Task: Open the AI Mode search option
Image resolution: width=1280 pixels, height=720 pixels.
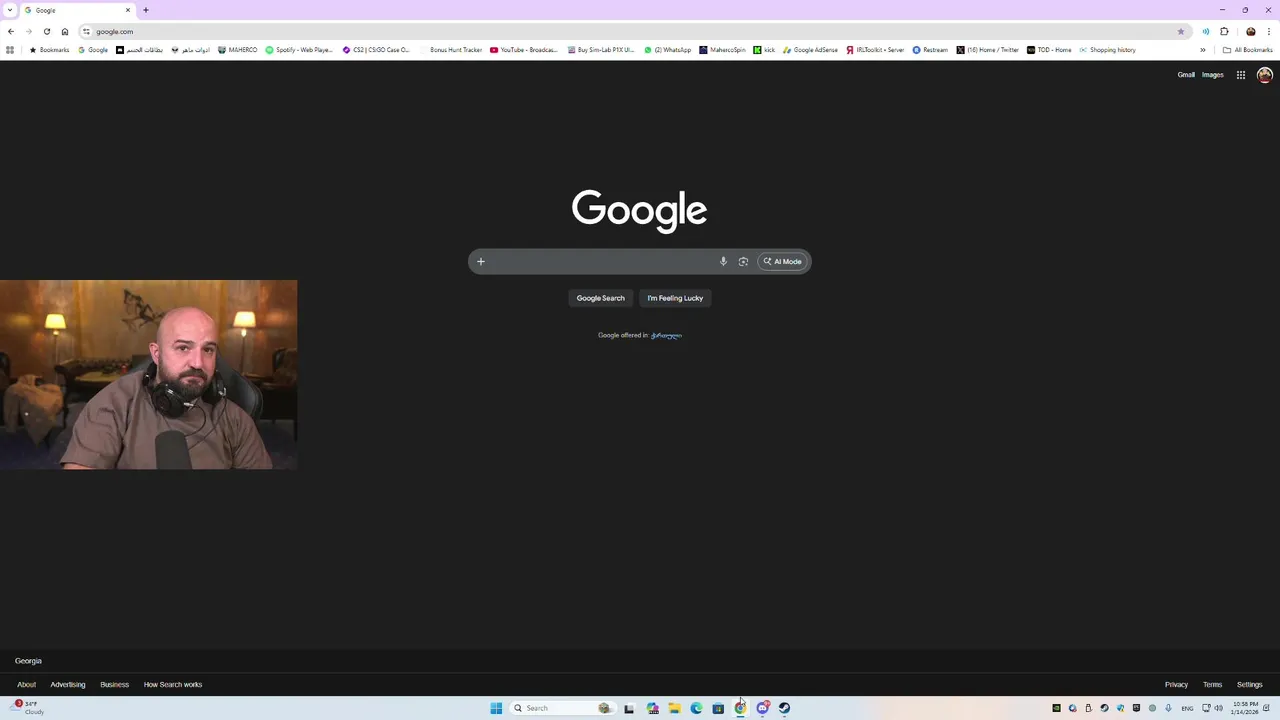Action: 783,262
